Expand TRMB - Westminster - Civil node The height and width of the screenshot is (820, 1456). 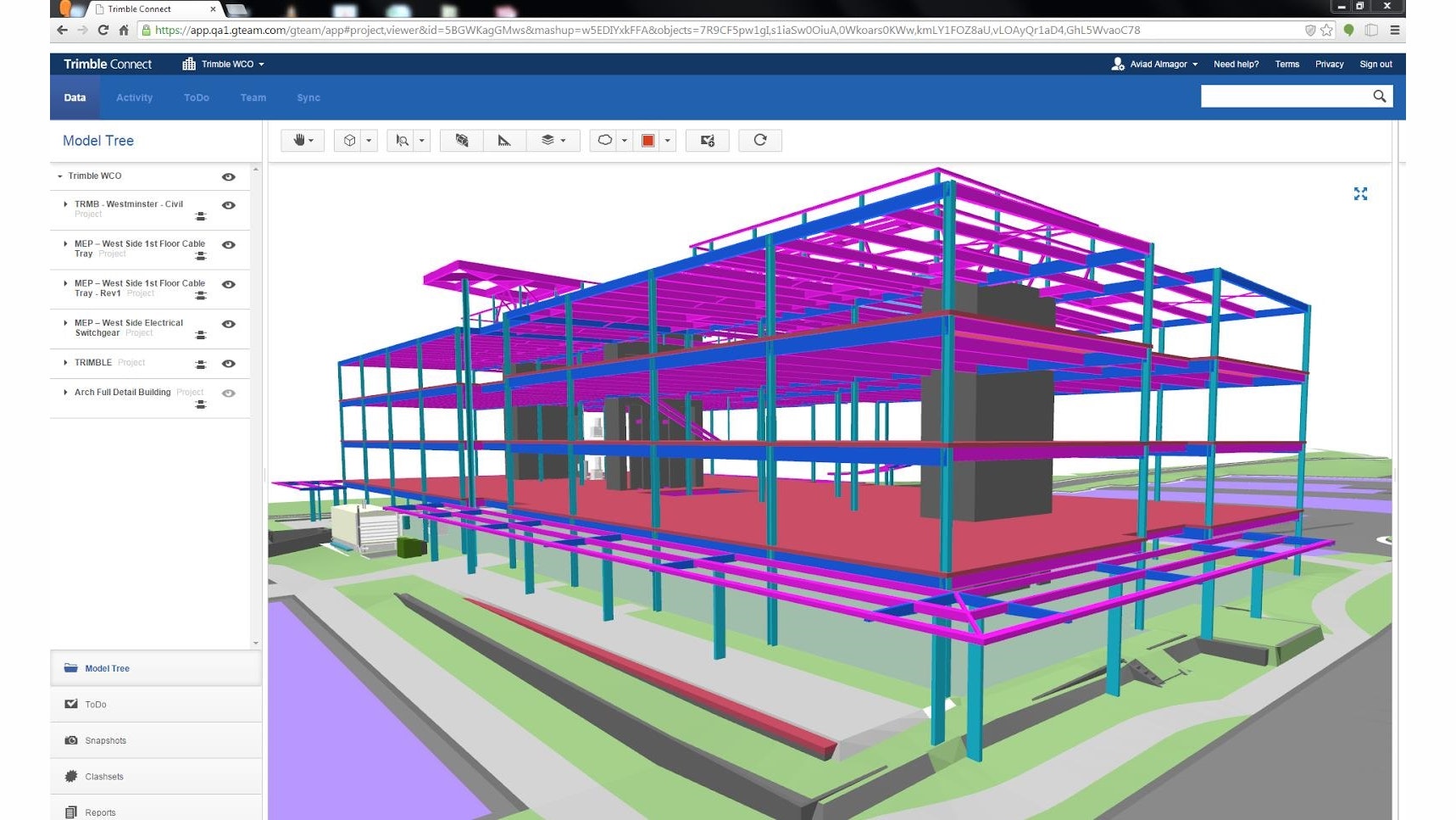tap(65, 204)
